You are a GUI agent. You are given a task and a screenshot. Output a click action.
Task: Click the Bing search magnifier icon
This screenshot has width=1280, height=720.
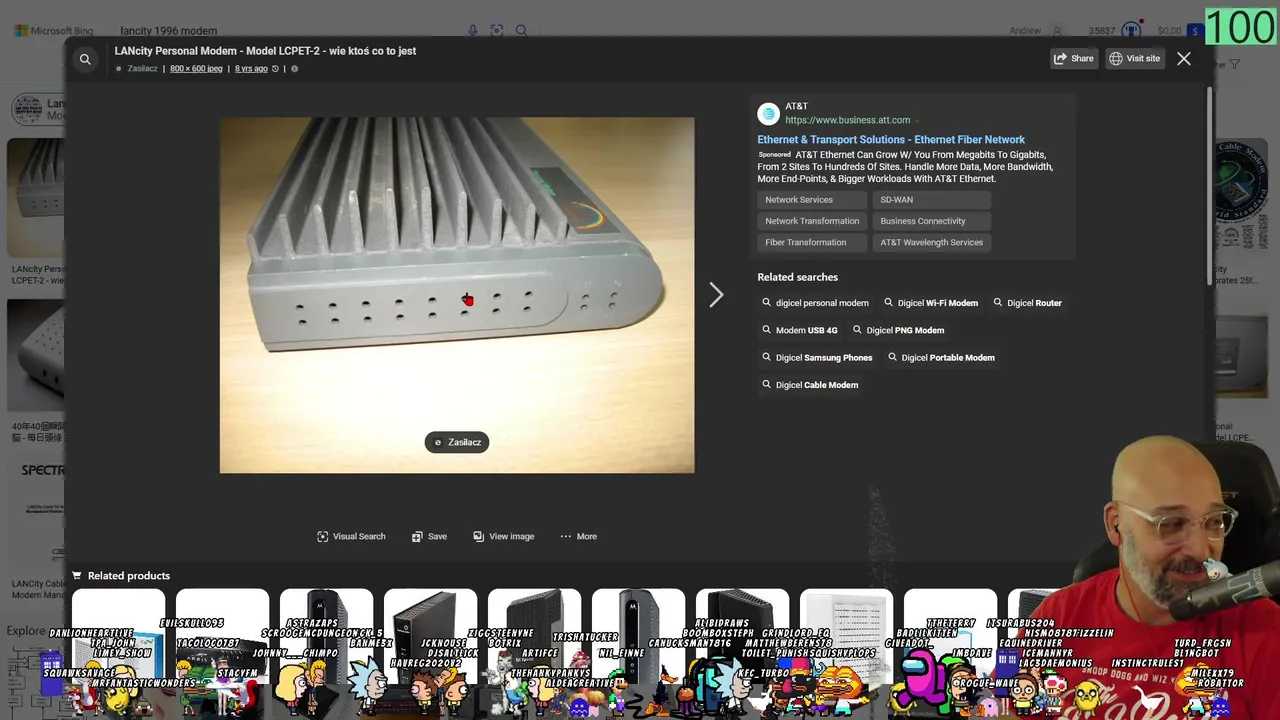coord(521,31)
